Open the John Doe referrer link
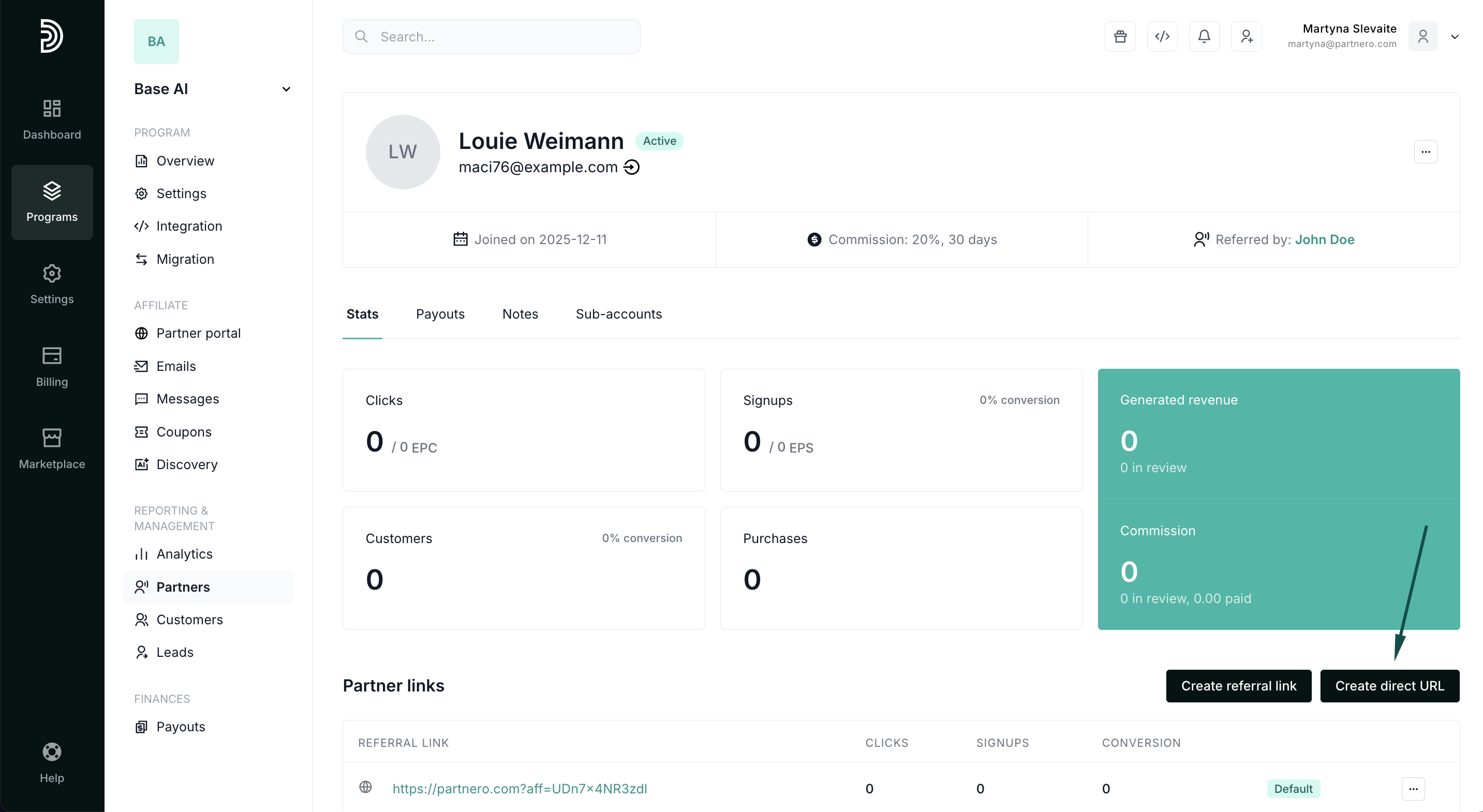 click(1324, 239)
